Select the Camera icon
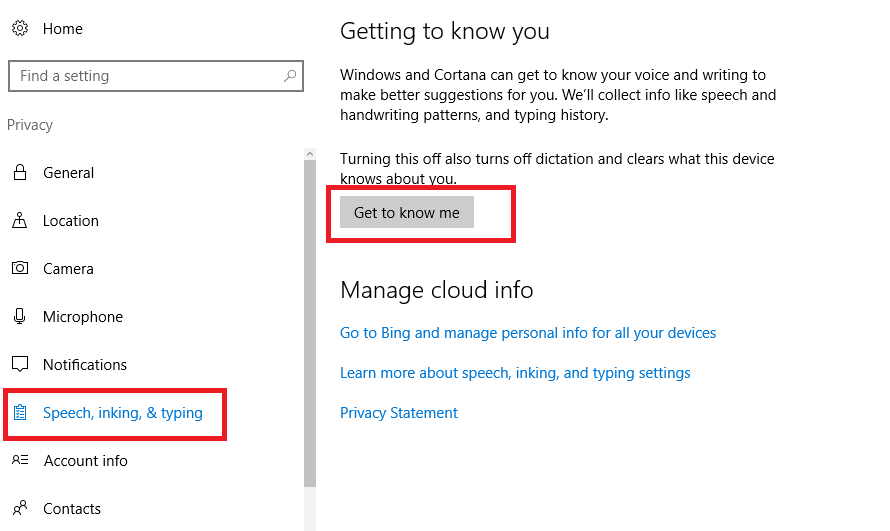This screenshot has height=531, width=890. 20,268
